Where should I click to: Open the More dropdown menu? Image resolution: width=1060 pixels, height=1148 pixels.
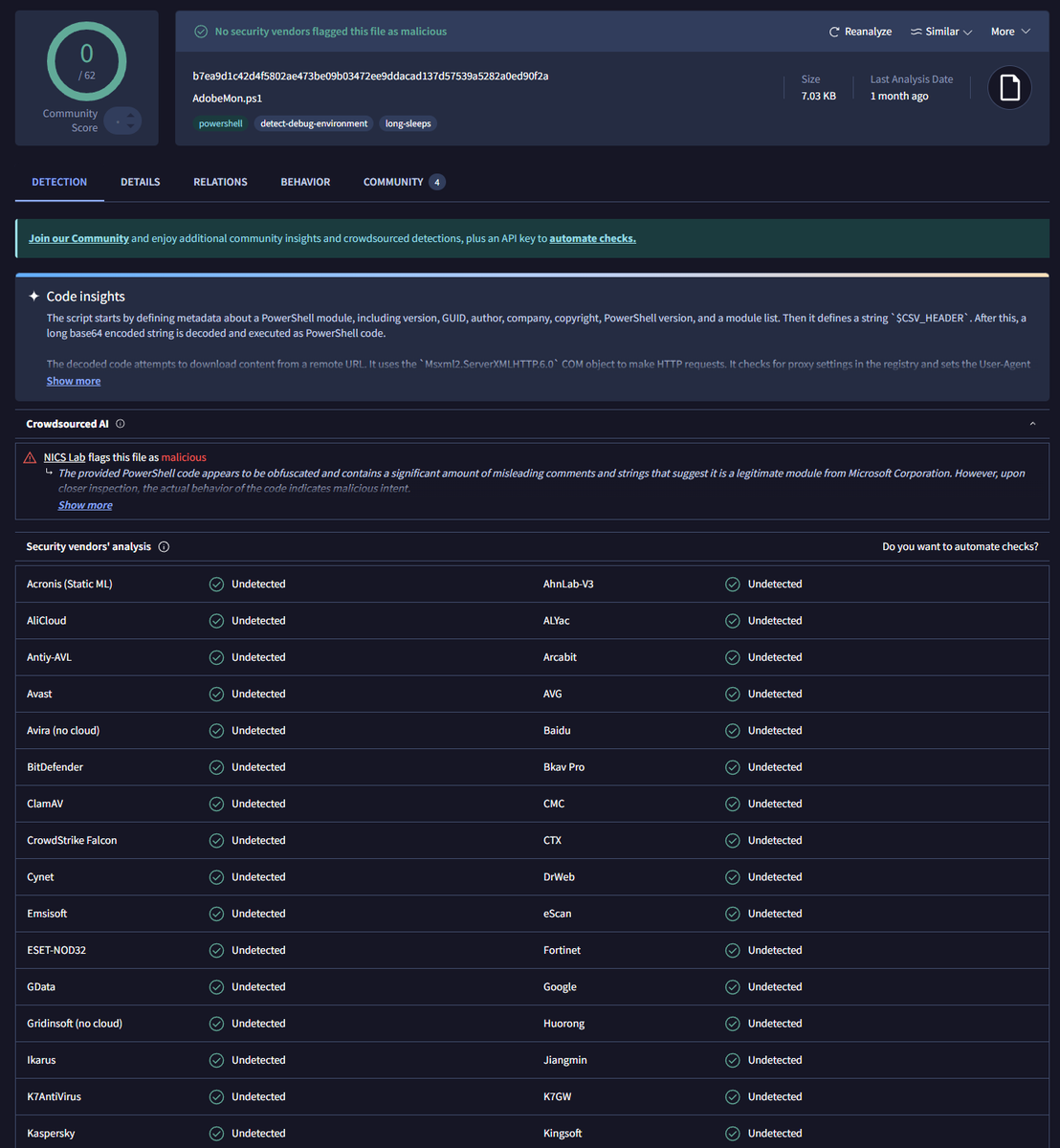[1010, 32]
